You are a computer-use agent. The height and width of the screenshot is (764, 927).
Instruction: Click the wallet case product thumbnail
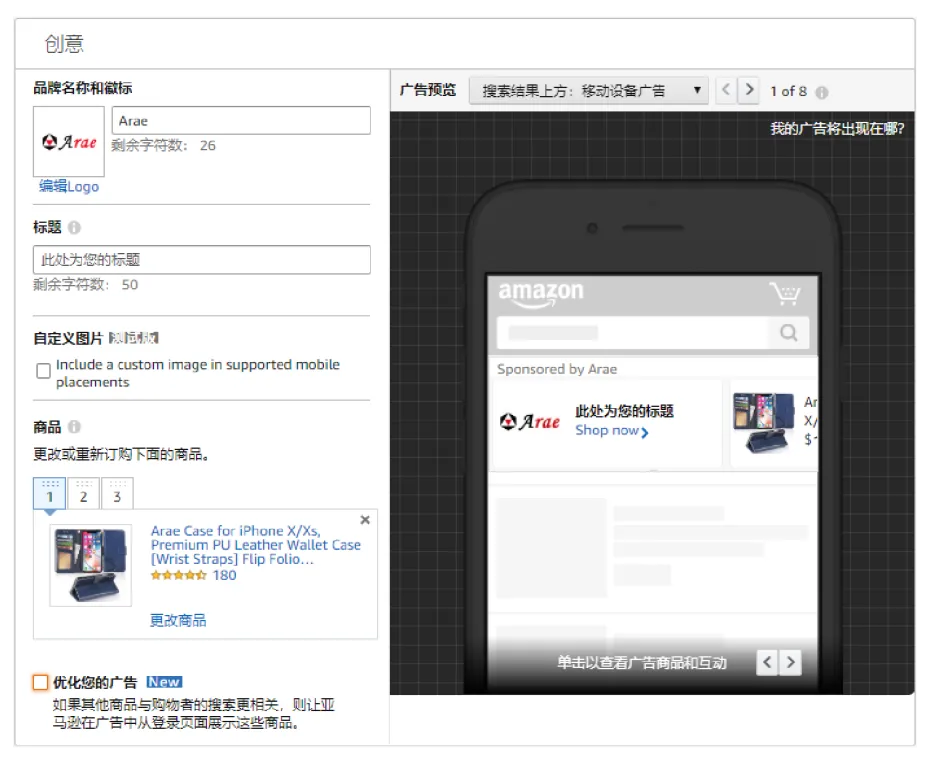[90, 565]
